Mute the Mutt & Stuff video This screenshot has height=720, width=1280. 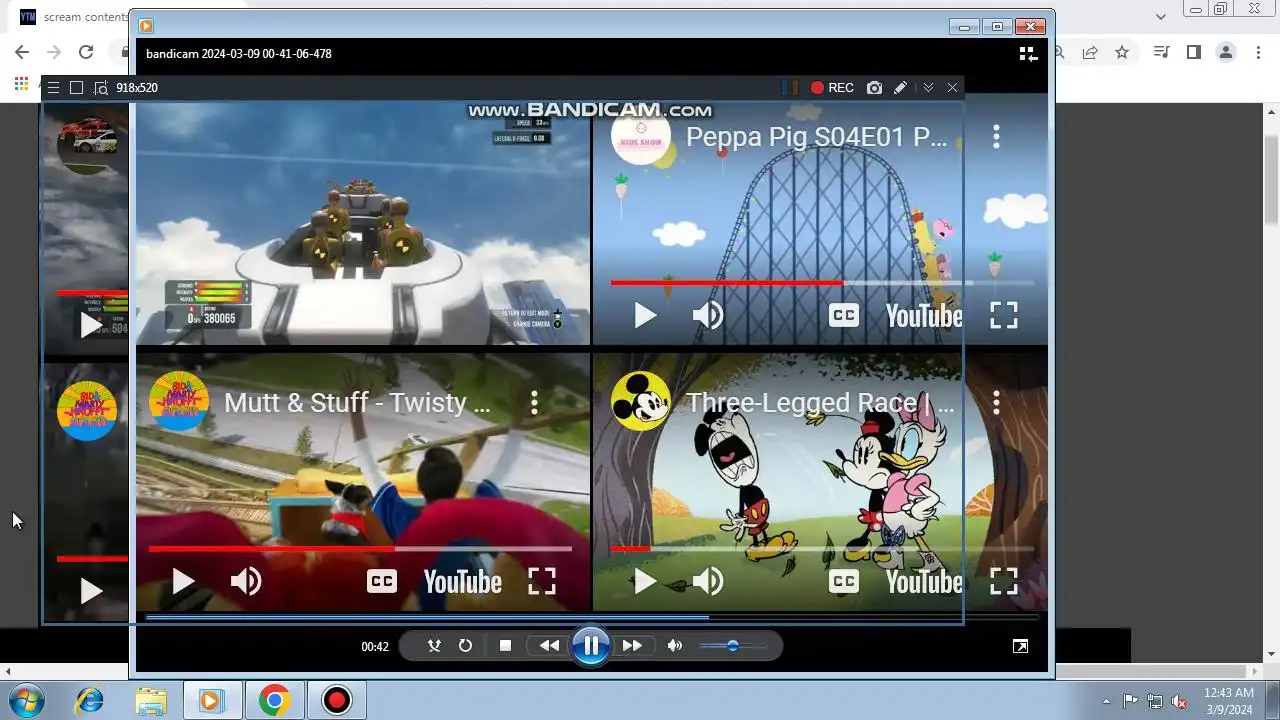tap(246, 582)
